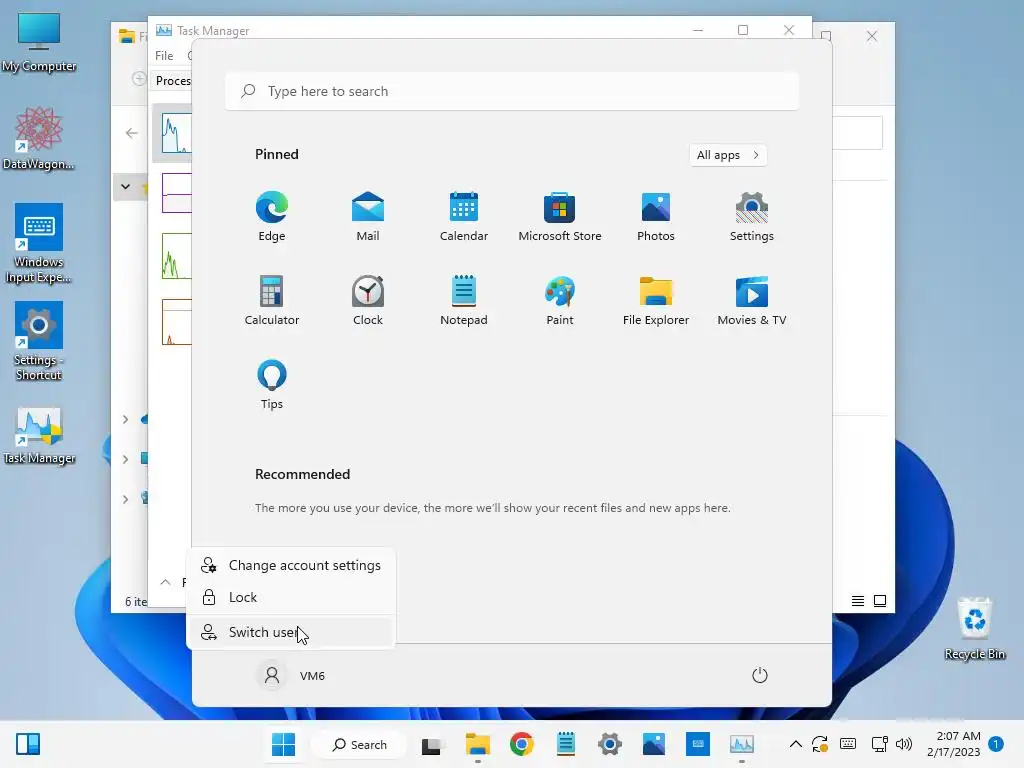
Task: Open Photos from the taskbar
Action: pos(654,744)
